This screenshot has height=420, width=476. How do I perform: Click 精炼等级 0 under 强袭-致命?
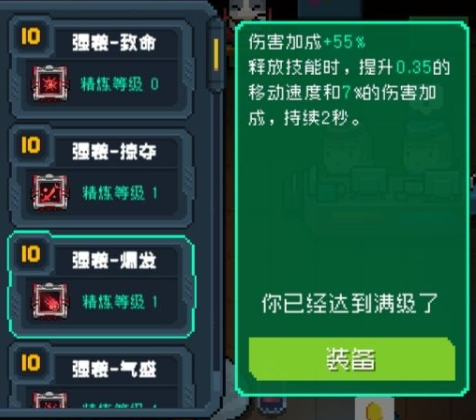[119, 84]
